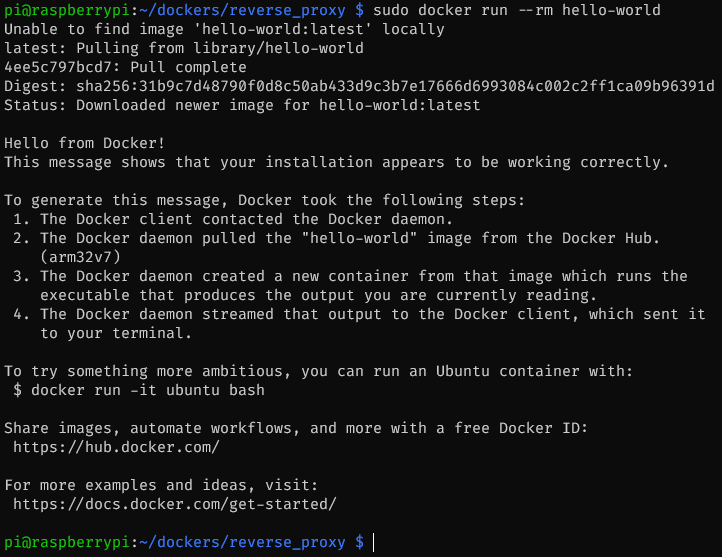Click 'latest: Pulling from library/hello-world' line
Viewport: 722px width, 557px height.
[x=184, y=48]
